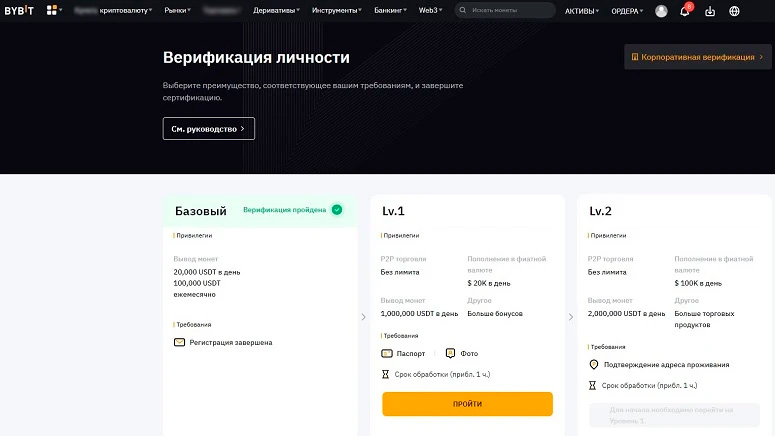
Task: Expand the криптовалюту dropdown menu
Action: pyautogui.click(x=126, y=10)
